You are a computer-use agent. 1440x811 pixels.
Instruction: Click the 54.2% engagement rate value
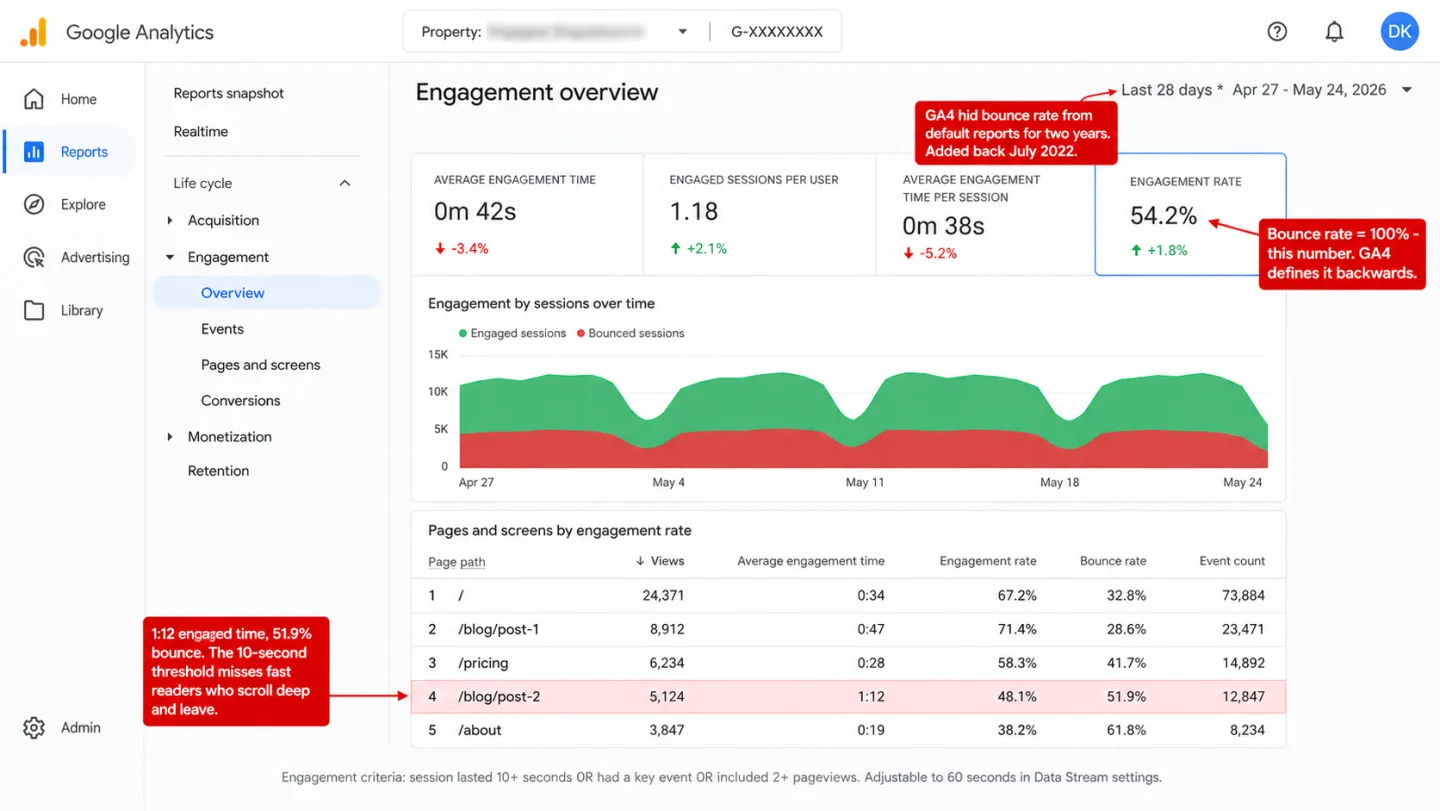click(1163, 216)
